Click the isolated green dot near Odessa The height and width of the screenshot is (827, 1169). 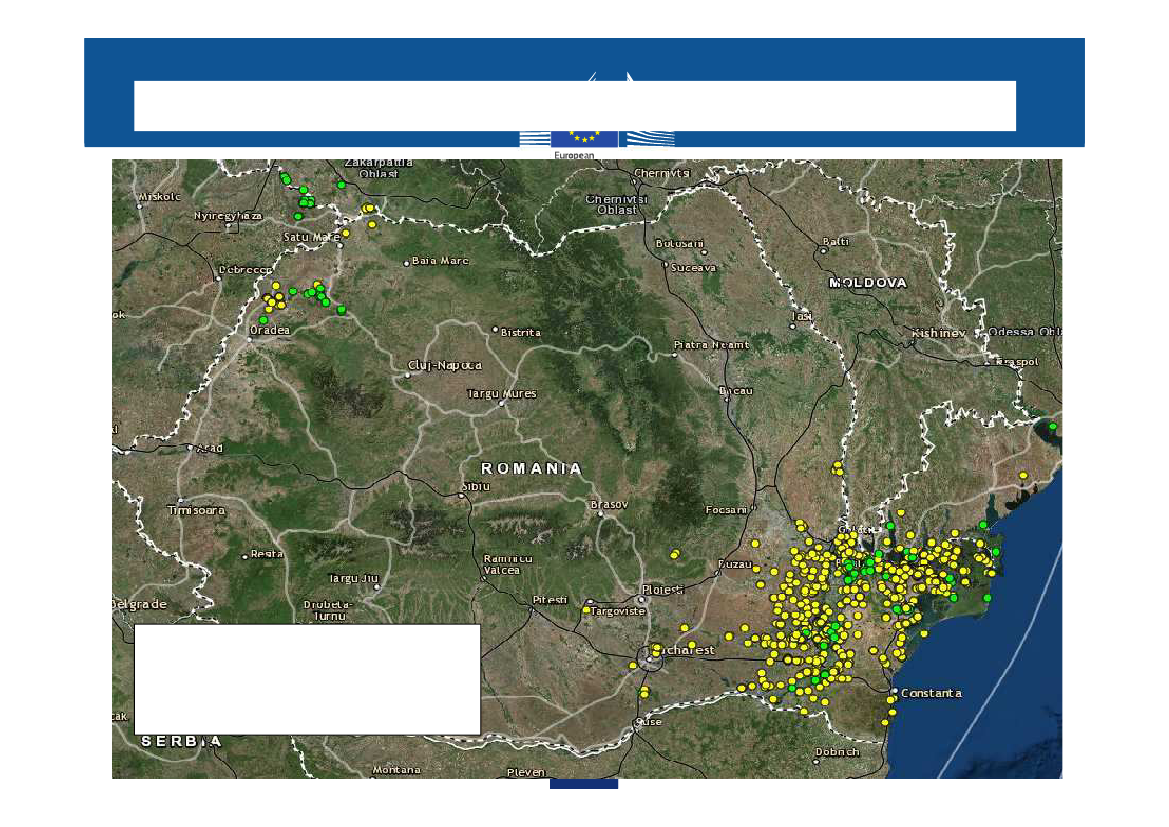(x=1052, y=427)
